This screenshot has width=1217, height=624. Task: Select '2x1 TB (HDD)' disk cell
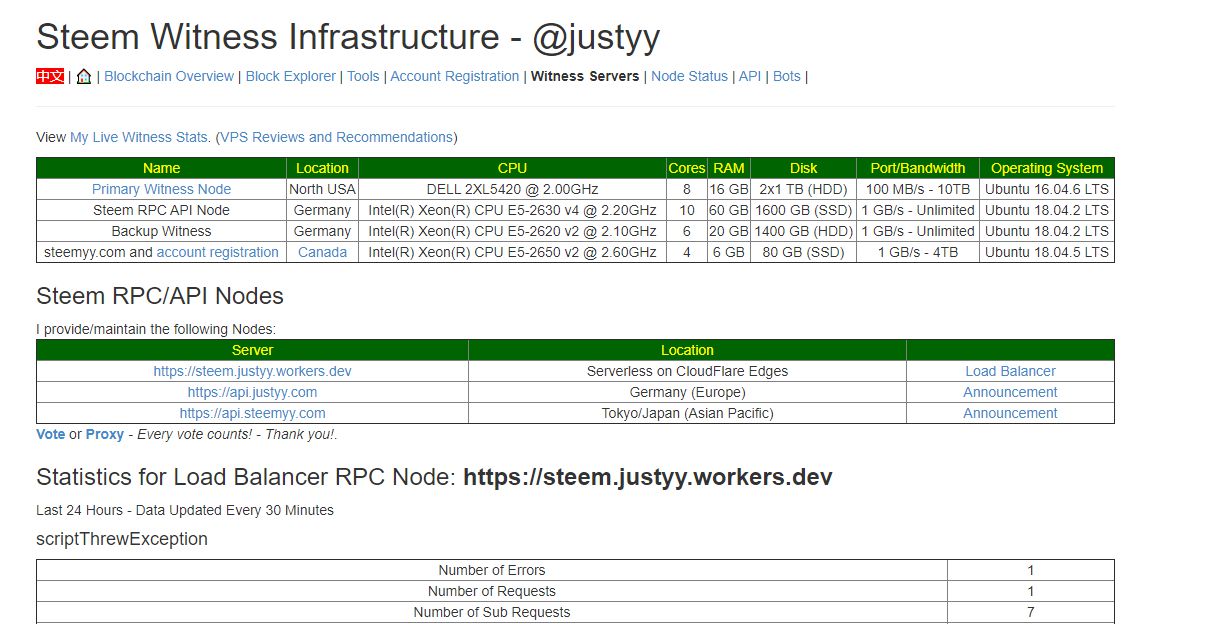pos(803,189)
